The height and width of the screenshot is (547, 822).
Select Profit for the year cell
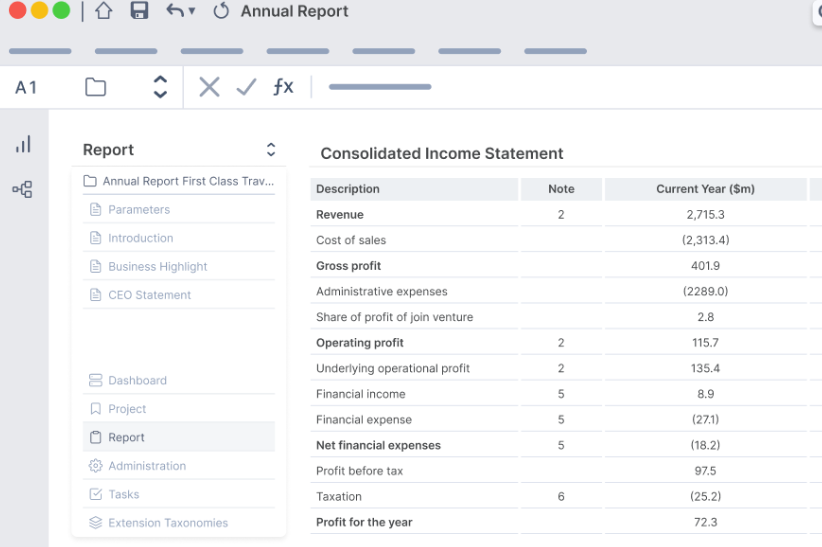(414, 522)
